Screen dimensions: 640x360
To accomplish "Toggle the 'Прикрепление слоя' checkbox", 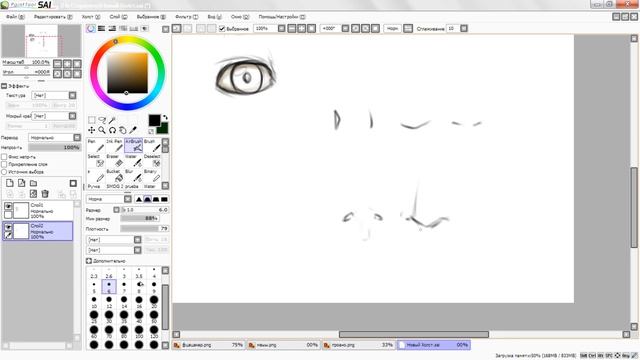I will pos(4,164).
